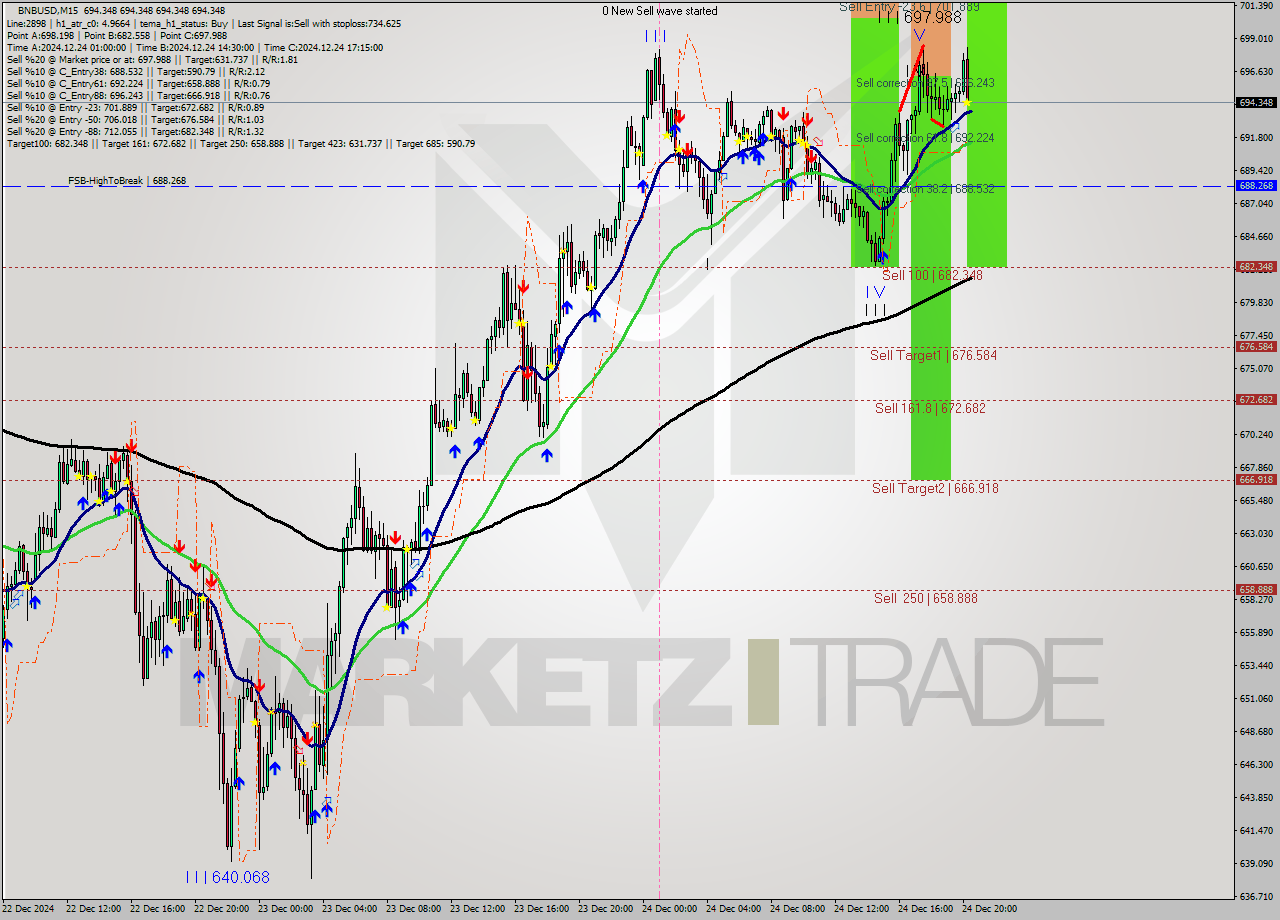Click the red 666.918 price tag

[1256, 480]
